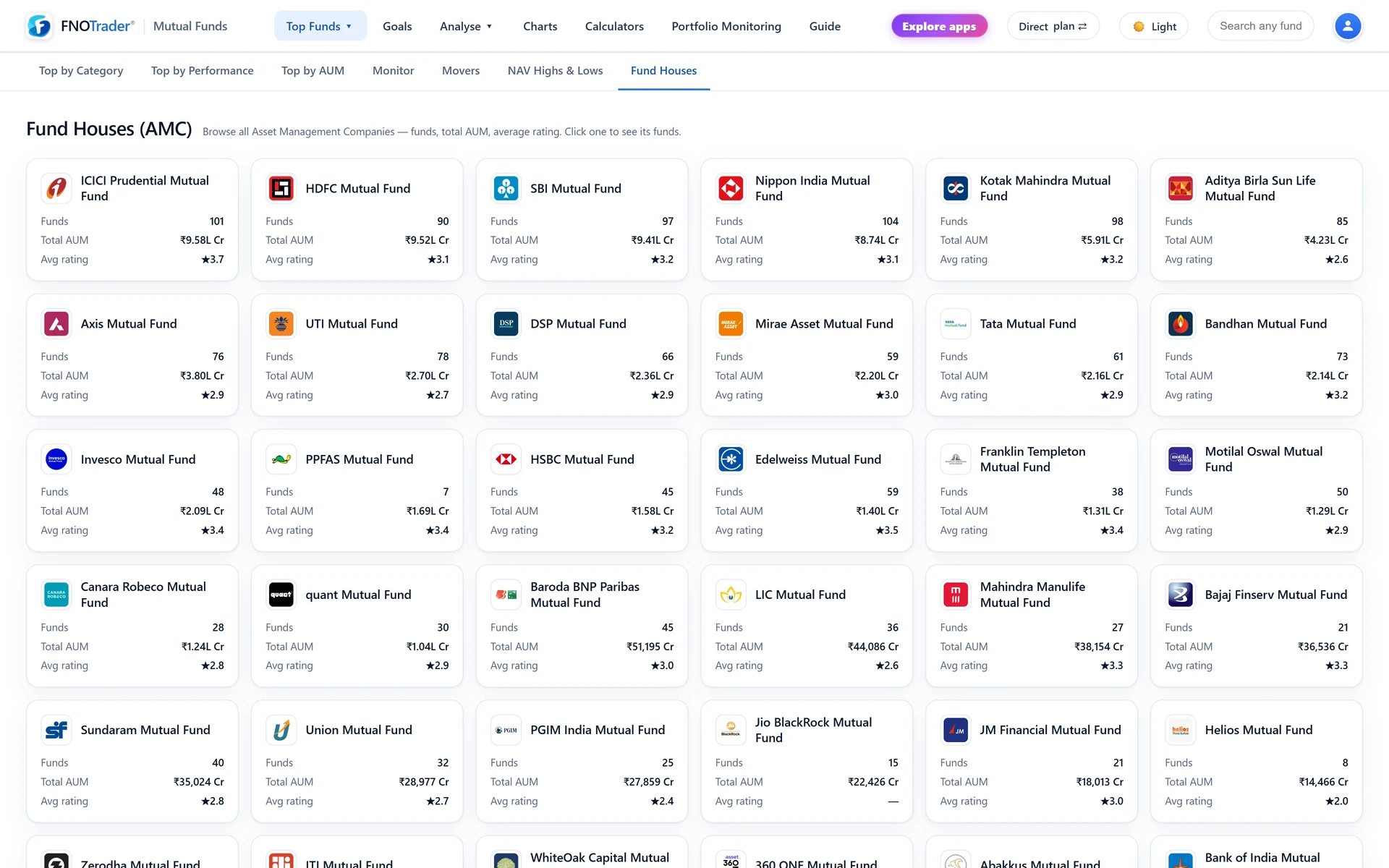This screenshot has width=1389, height=868.
Task: Expand the Top Funds dropdown
Action: pyautogui.click(x=320, y=26)
